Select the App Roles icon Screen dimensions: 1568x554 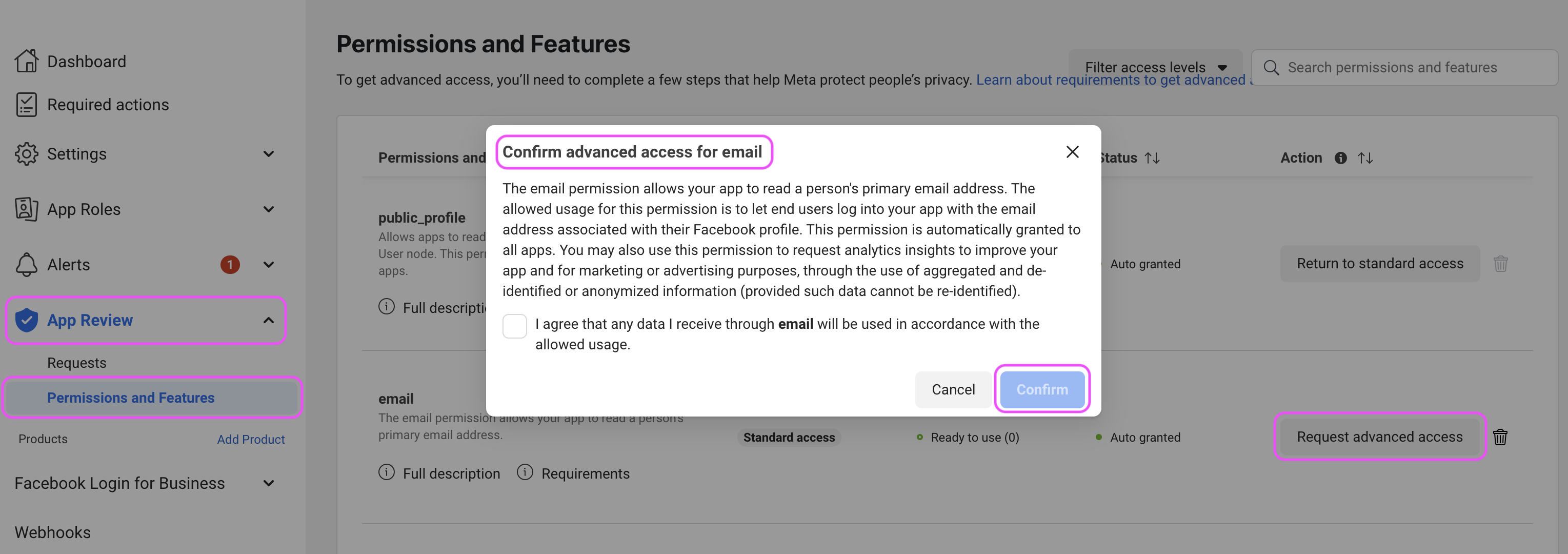pos(26,209)
